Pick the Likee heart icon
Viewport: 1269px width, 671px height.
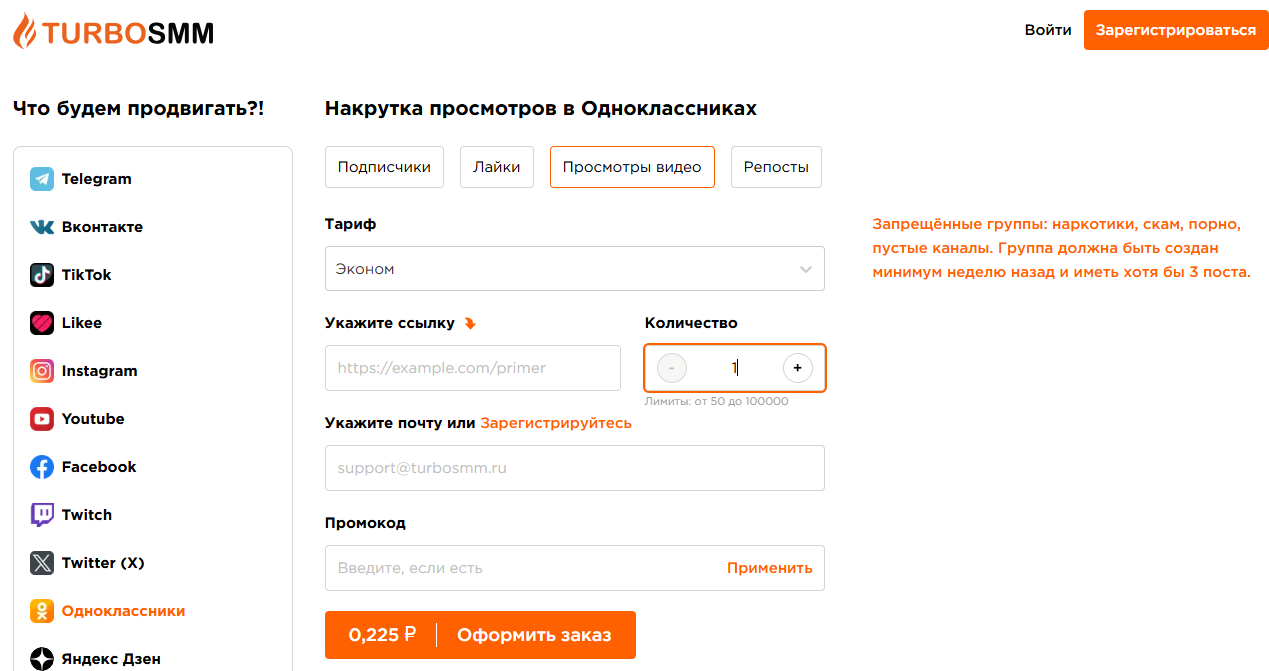point(42,323)
